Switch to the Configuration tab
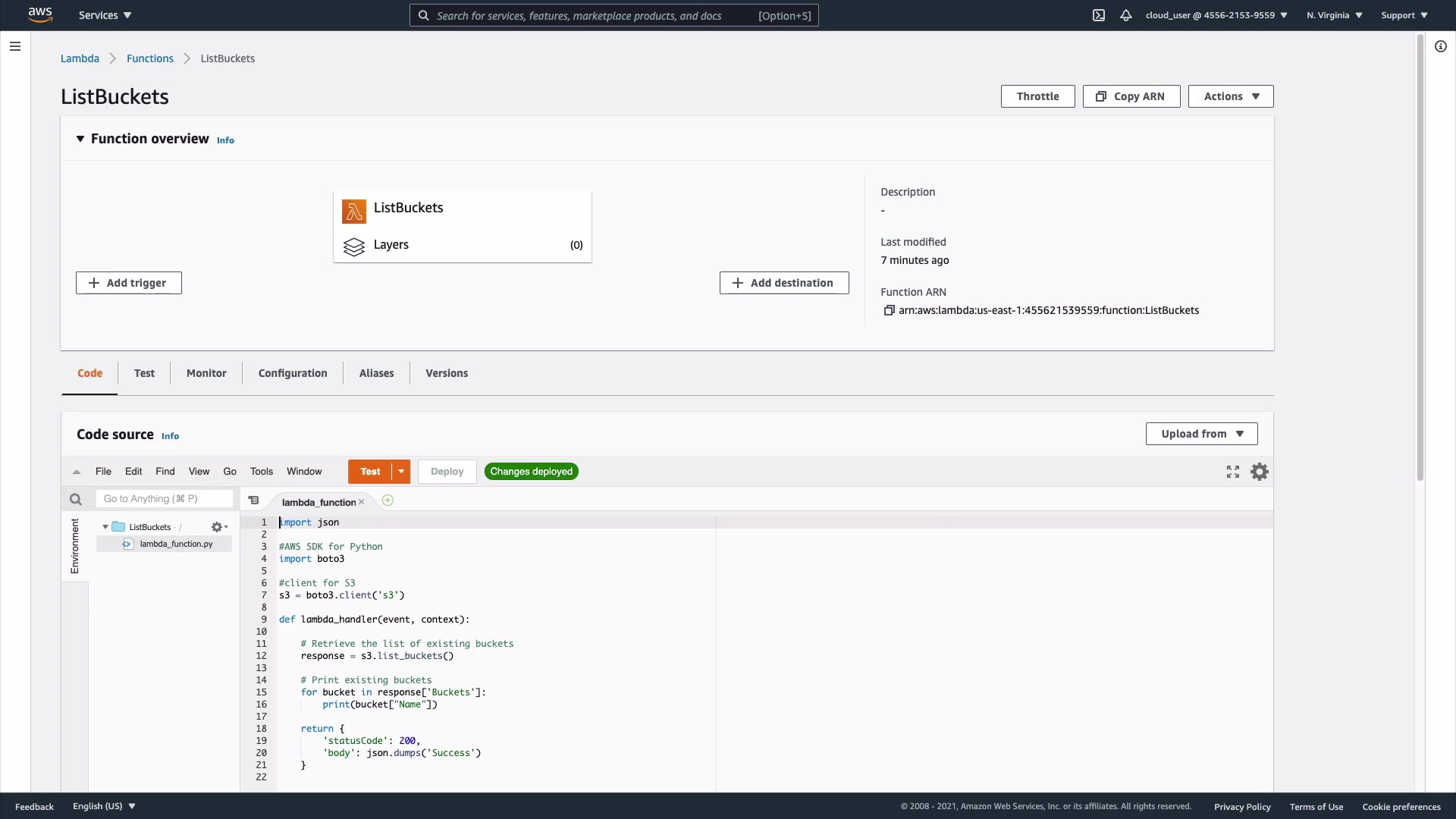 point(293,373)
